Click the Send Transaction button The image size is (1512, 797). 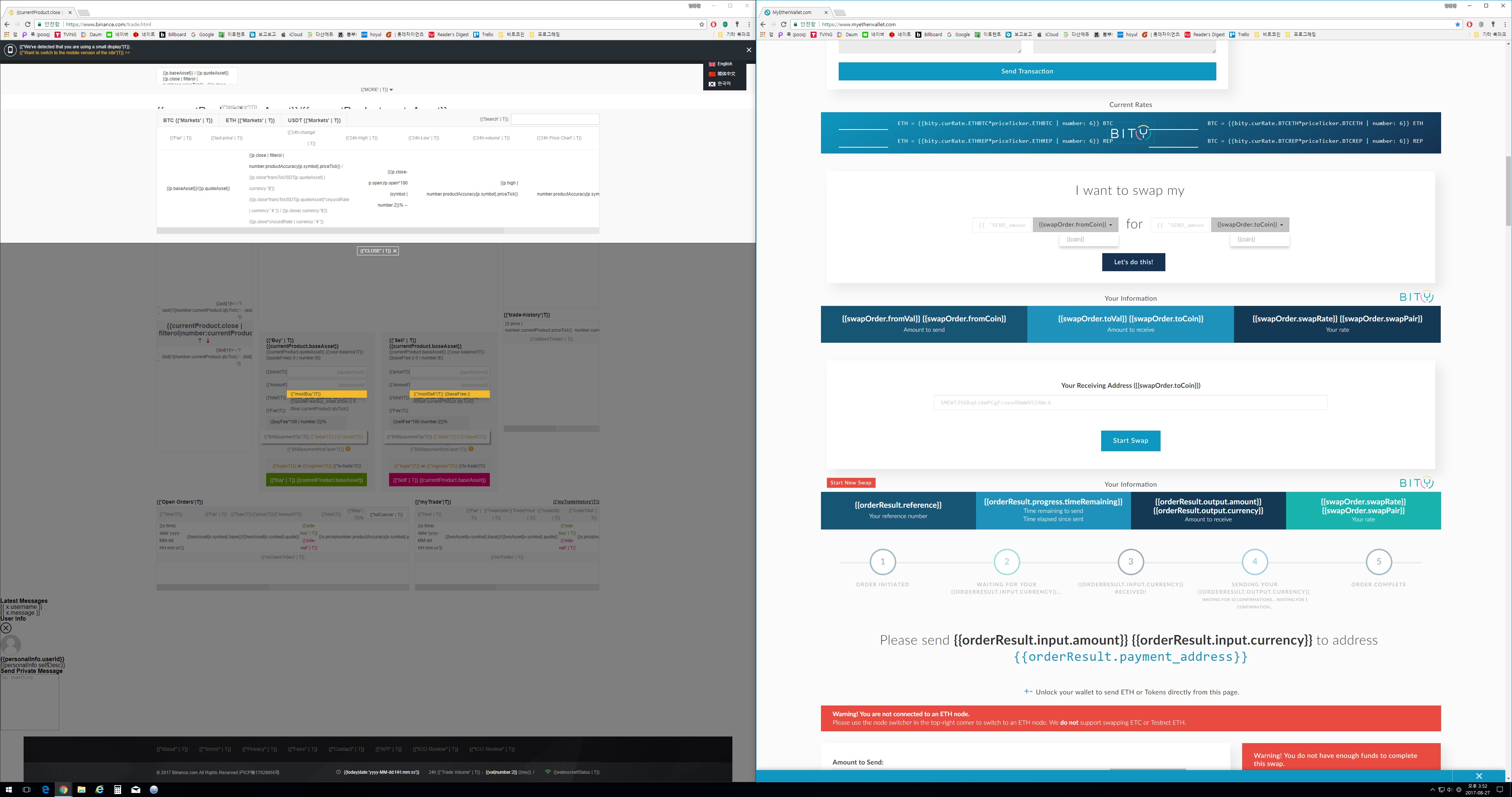pos(1027,71)
